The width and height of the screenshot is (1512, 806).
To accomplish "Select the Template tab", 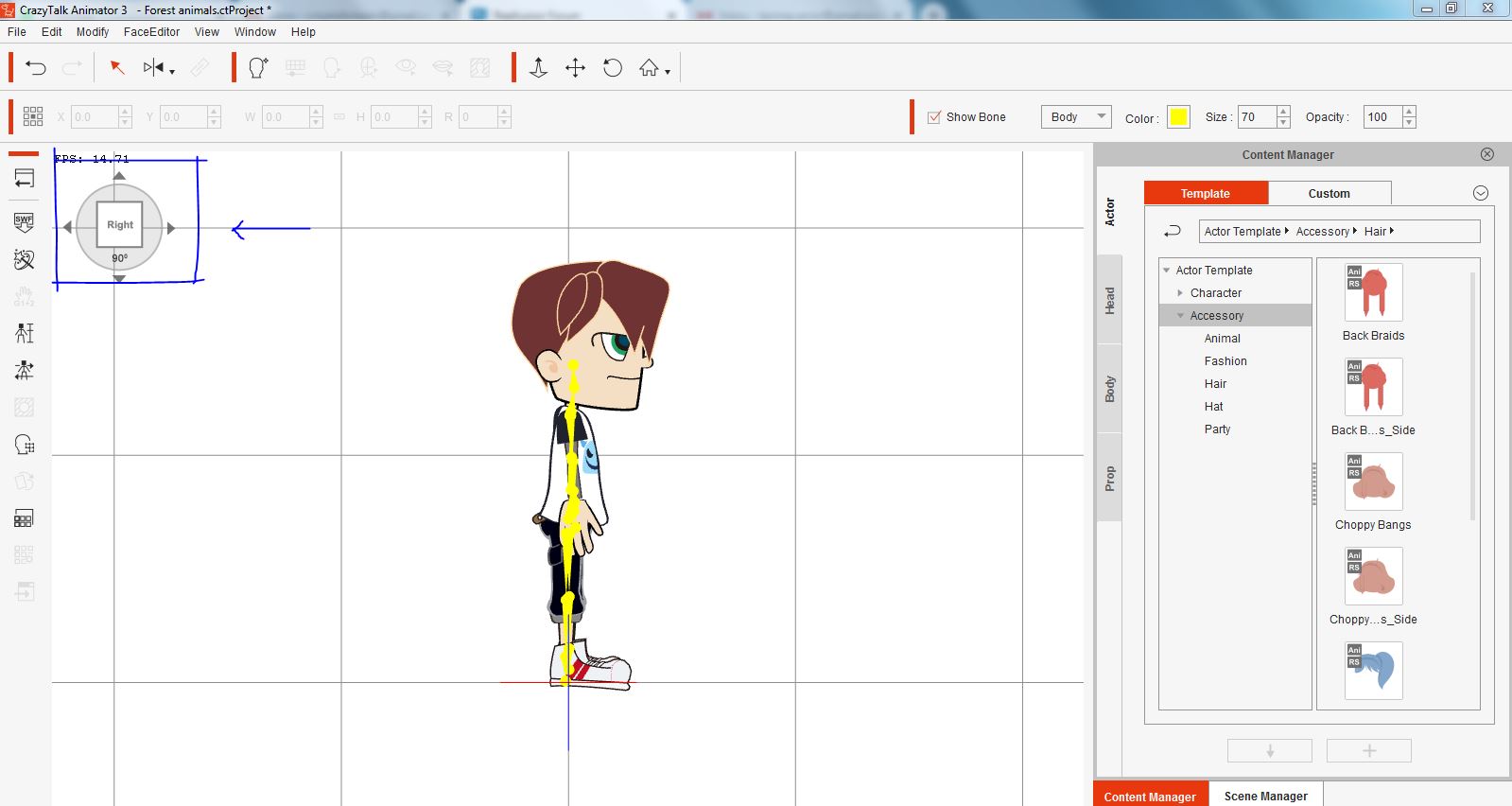I will pyautogui.click(x=1206, y=193).
